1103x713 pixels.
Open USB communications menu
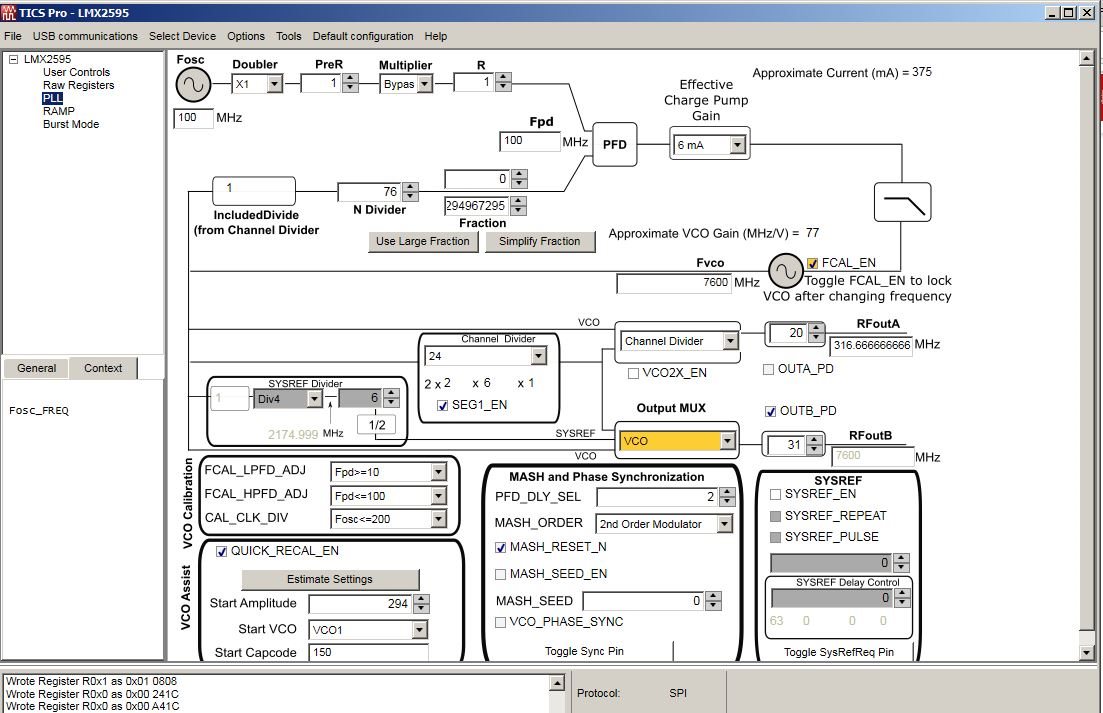coord(85,36)
